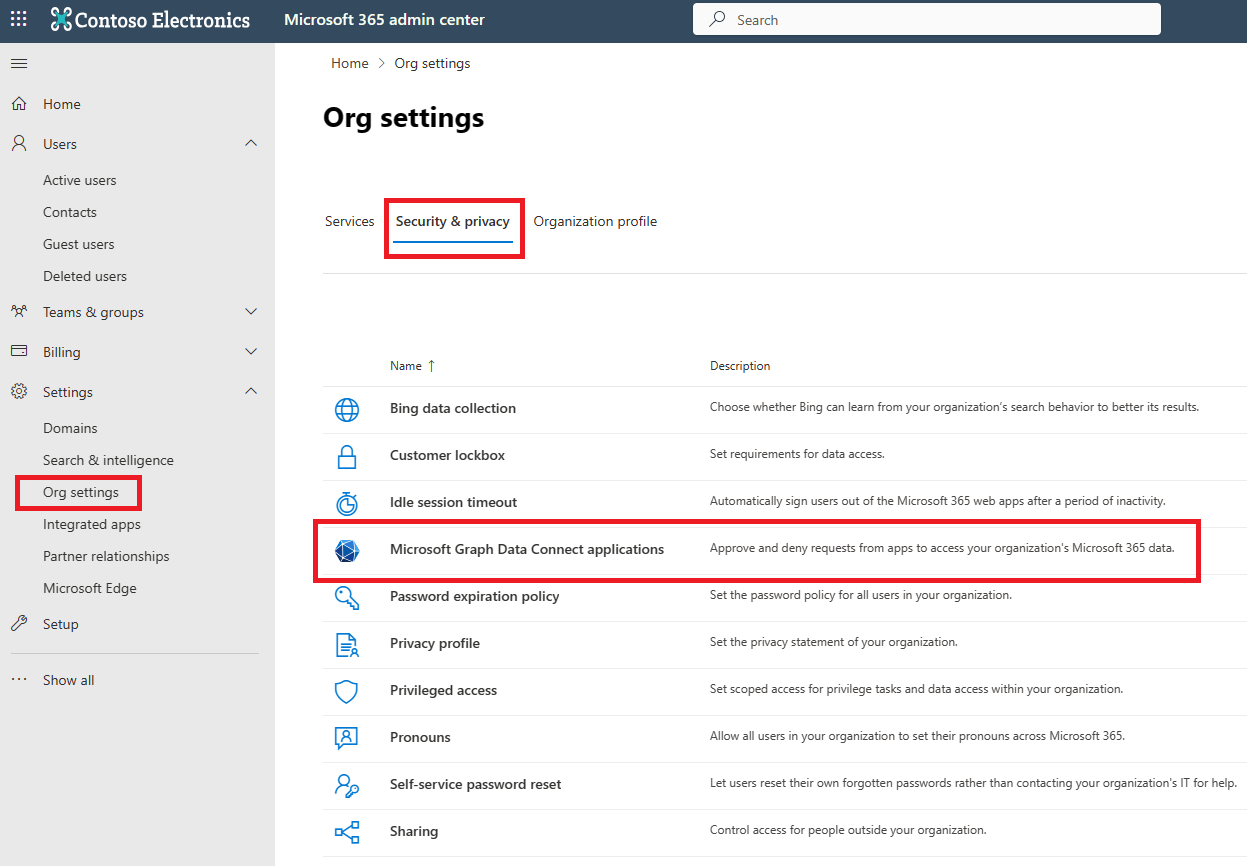Open Customer lockbox setting
1247x866 pixels.
coord(447,455)
